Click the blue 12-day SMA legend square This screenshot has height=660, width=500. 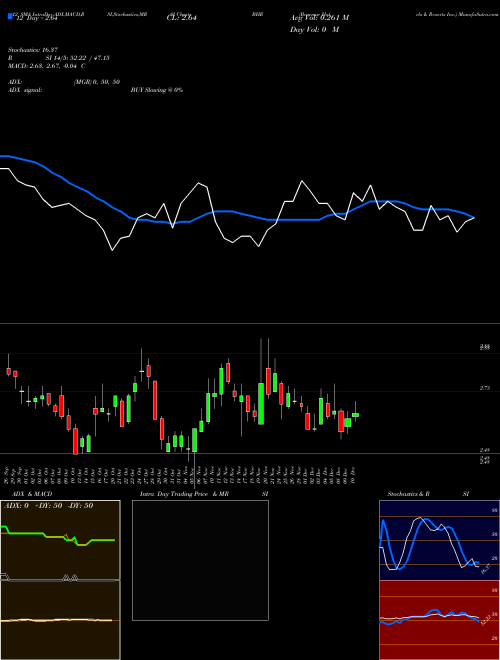(10, 17)
